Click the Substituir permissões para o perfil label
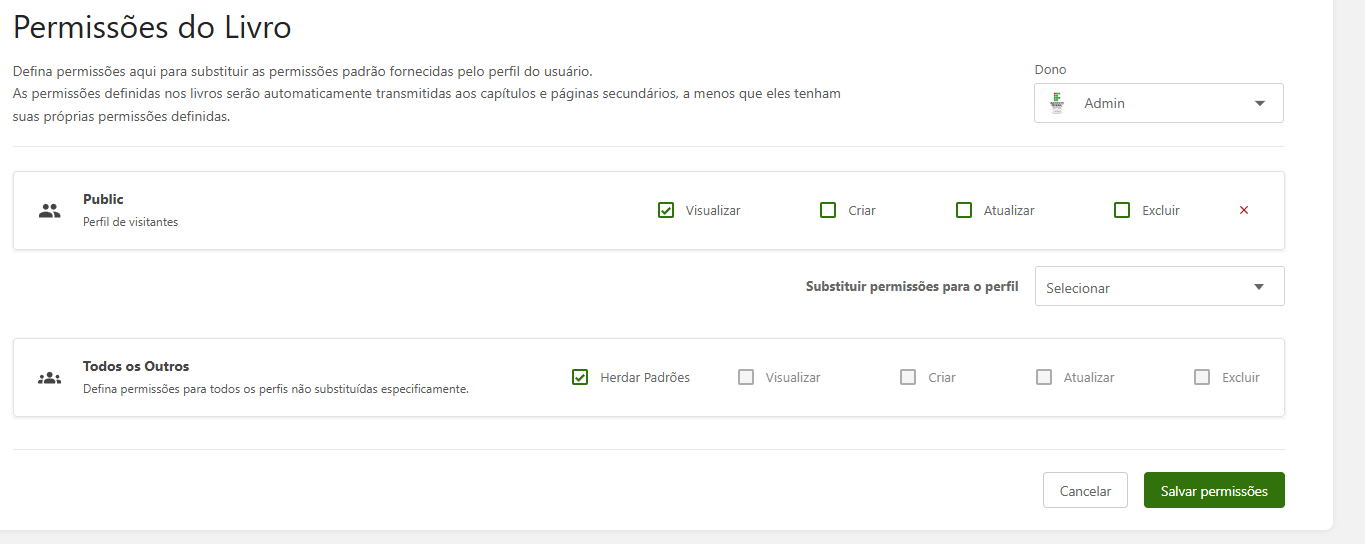1365x544 pixels. (x=912, y=286)
